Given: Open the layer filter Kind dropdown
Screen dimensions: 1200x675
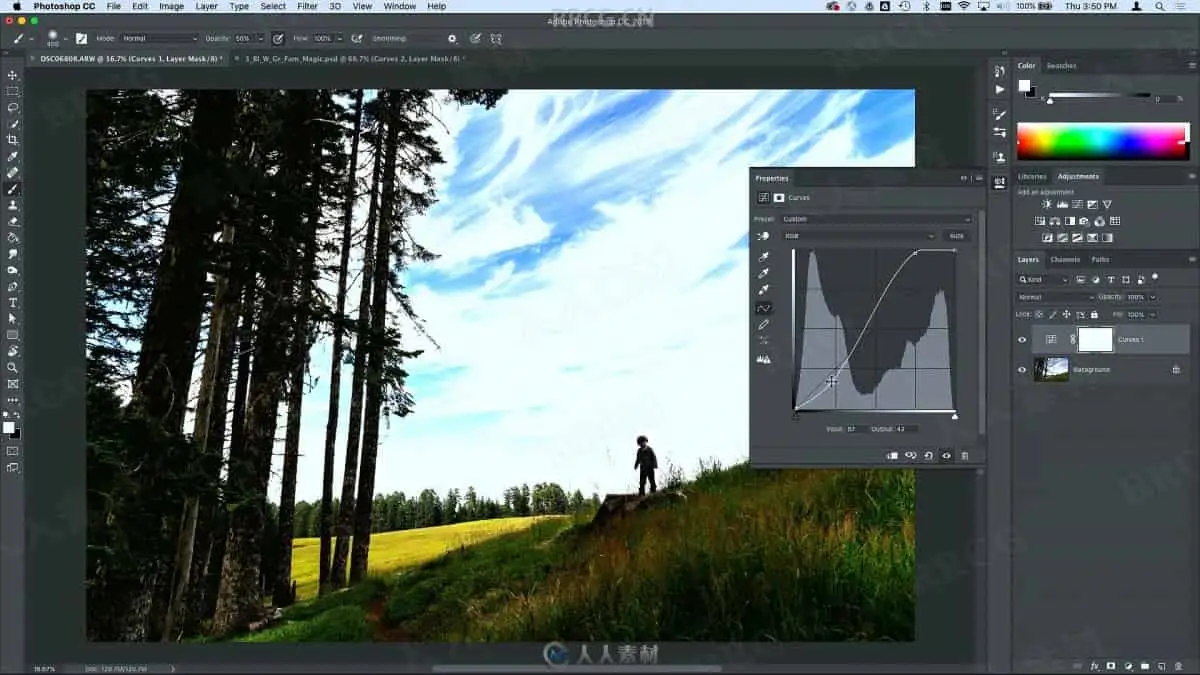Looking at the screenshot, I should point(1043,280).
